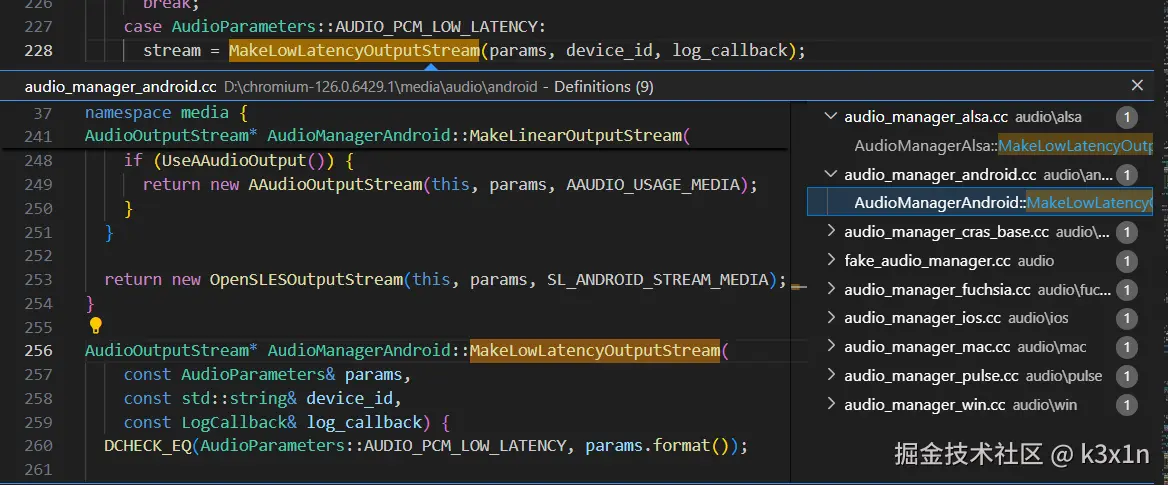Expand audio_manager_cras_base.cc file entry

pos(831,232)
